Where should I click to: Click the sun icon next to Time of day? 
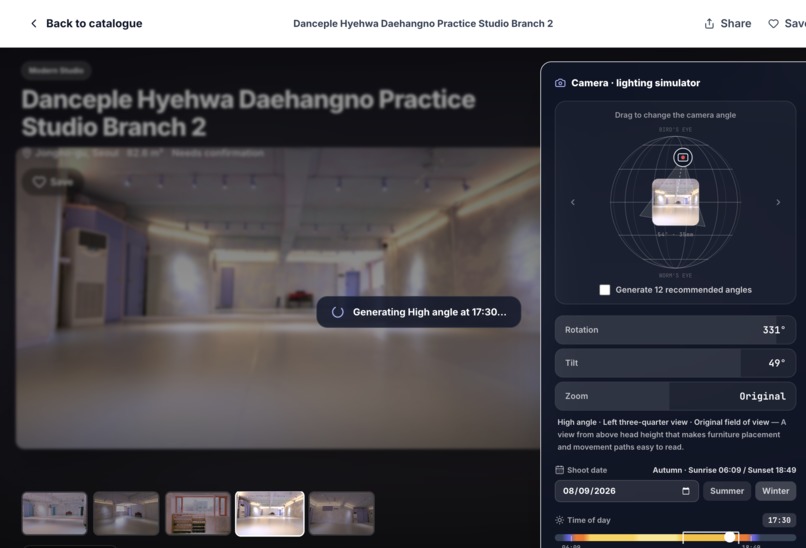pos(559,520)
